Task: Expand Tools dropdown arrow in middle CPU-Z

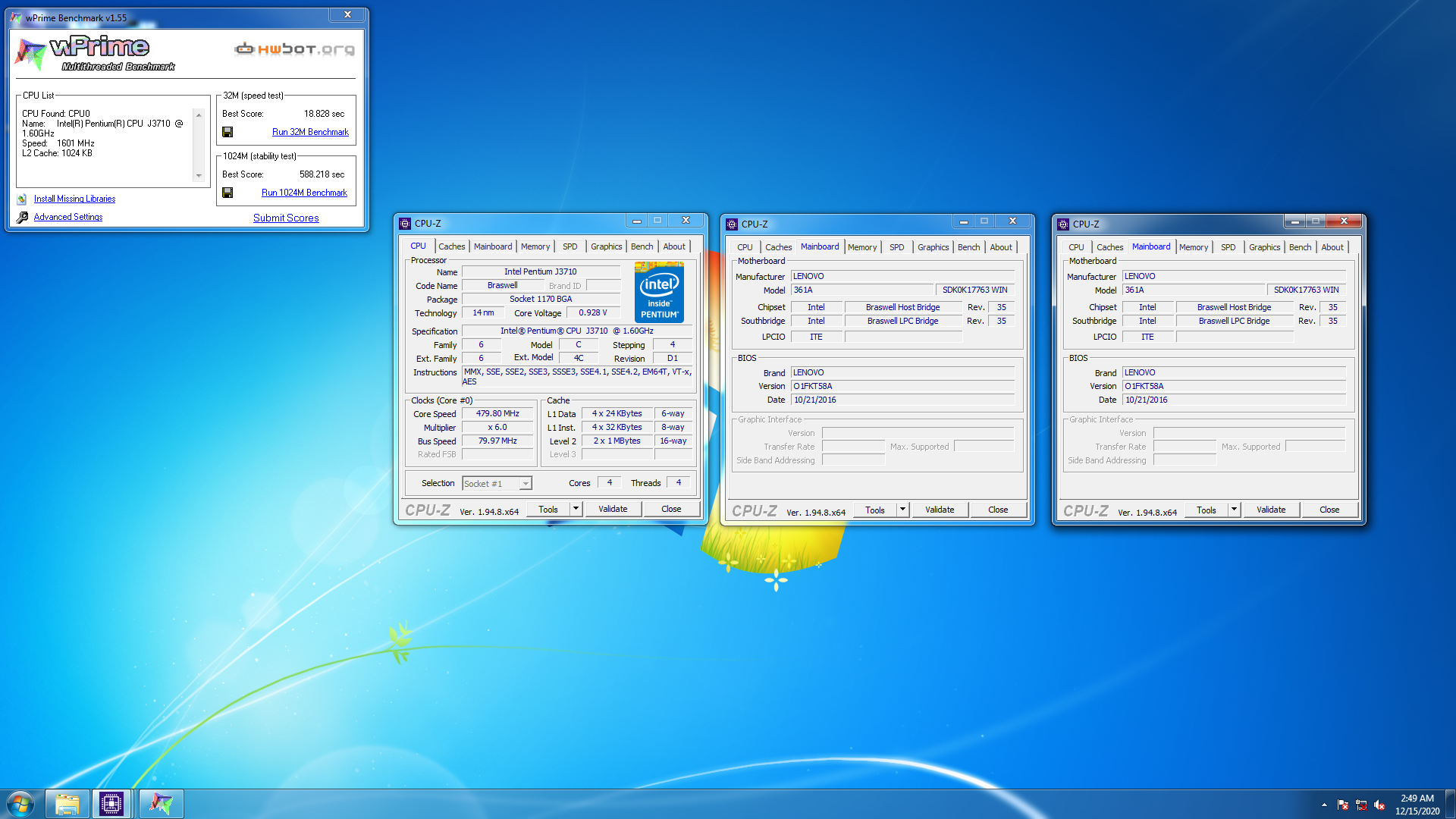Action: click(902, 510)
